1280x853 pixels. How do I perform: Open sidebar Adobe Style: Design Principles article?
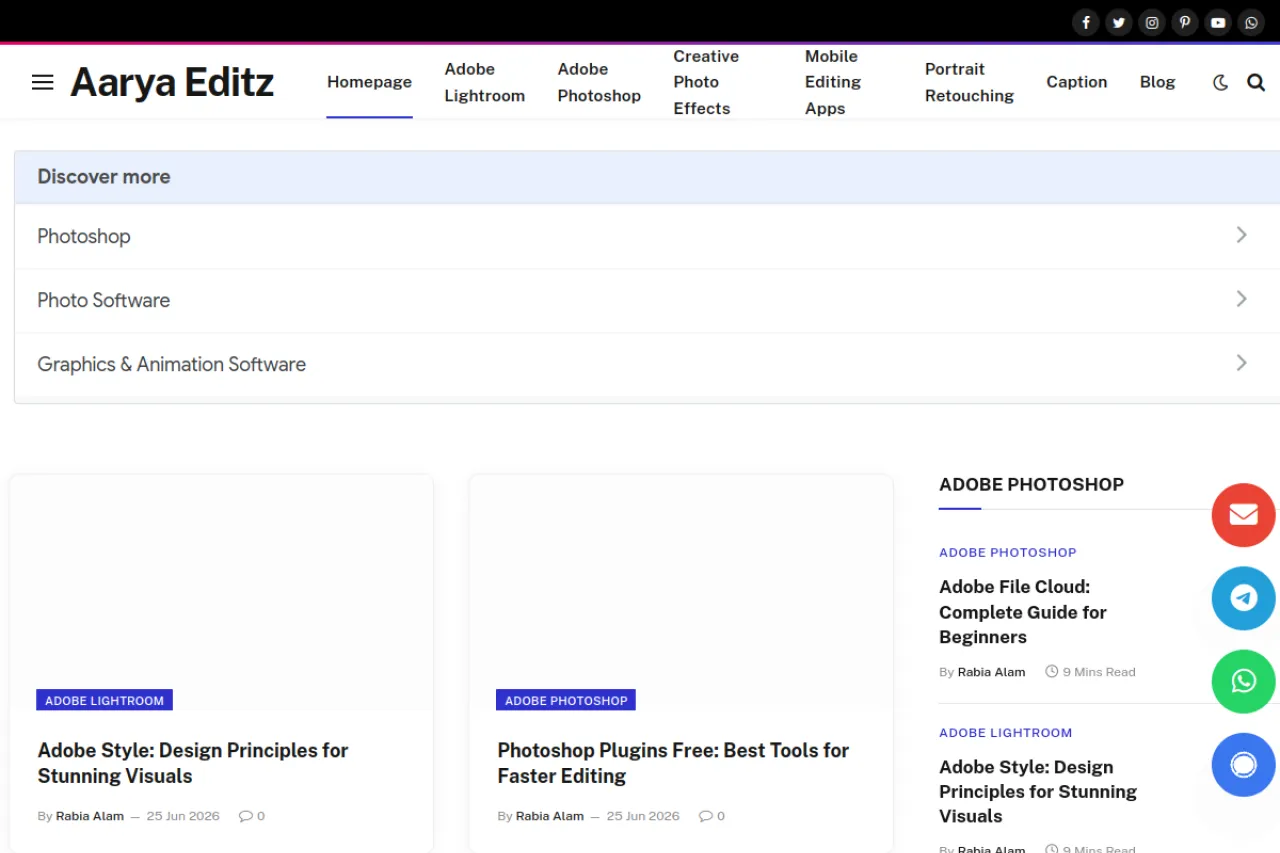(1038, 792)
